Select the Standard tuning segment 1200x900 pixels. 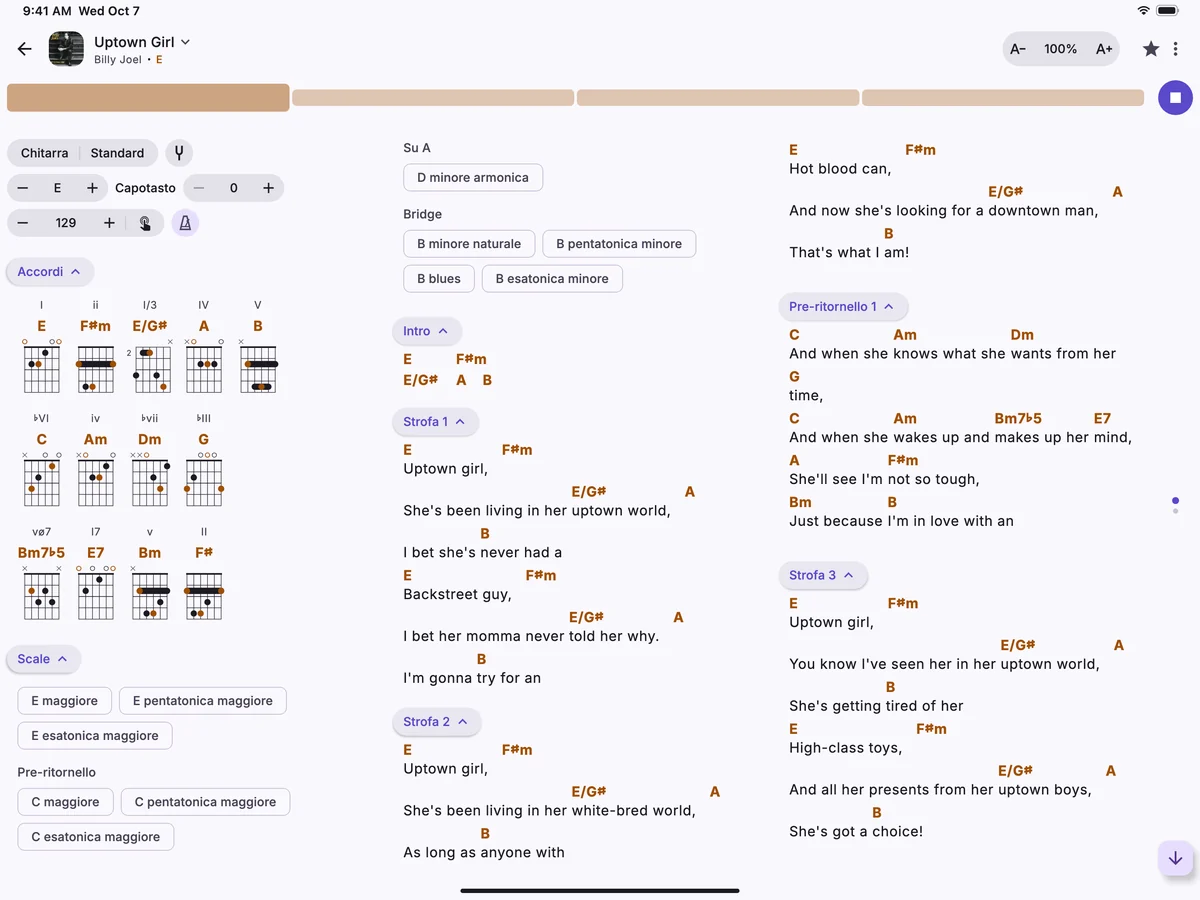click(118, 153)
